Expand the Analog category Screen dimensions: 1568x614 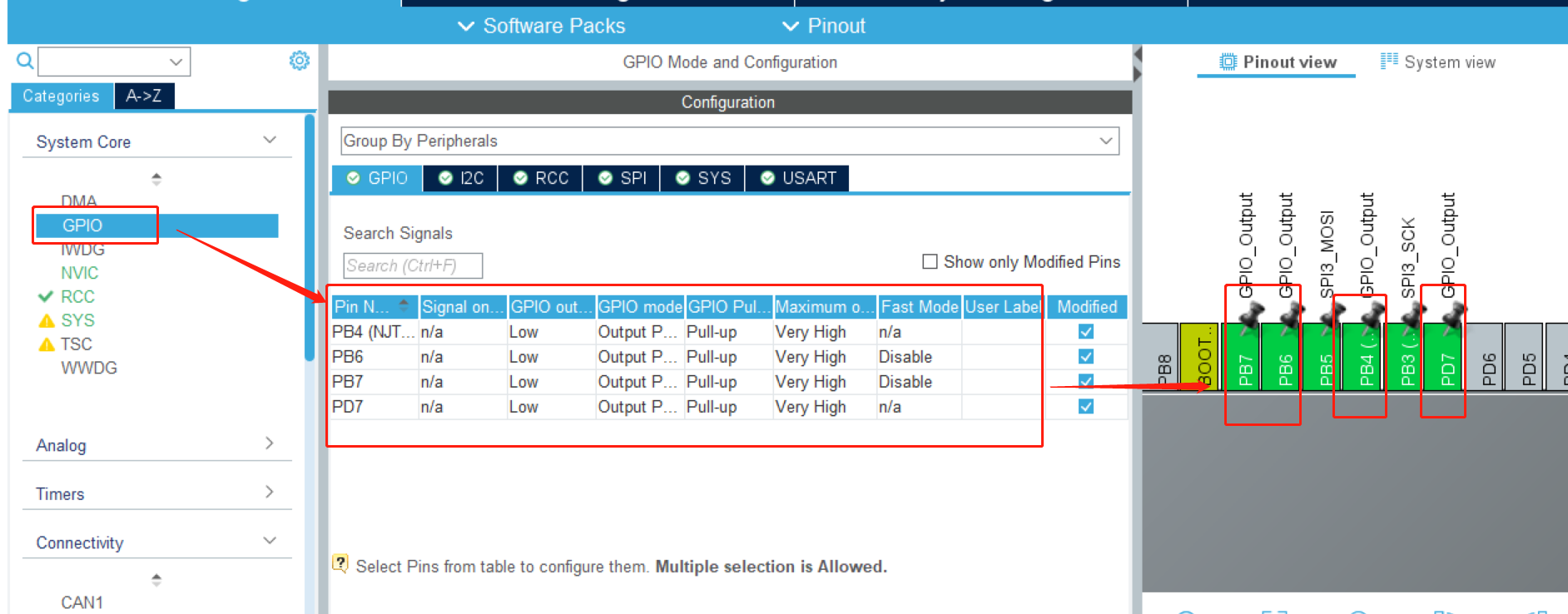[156, 445]
